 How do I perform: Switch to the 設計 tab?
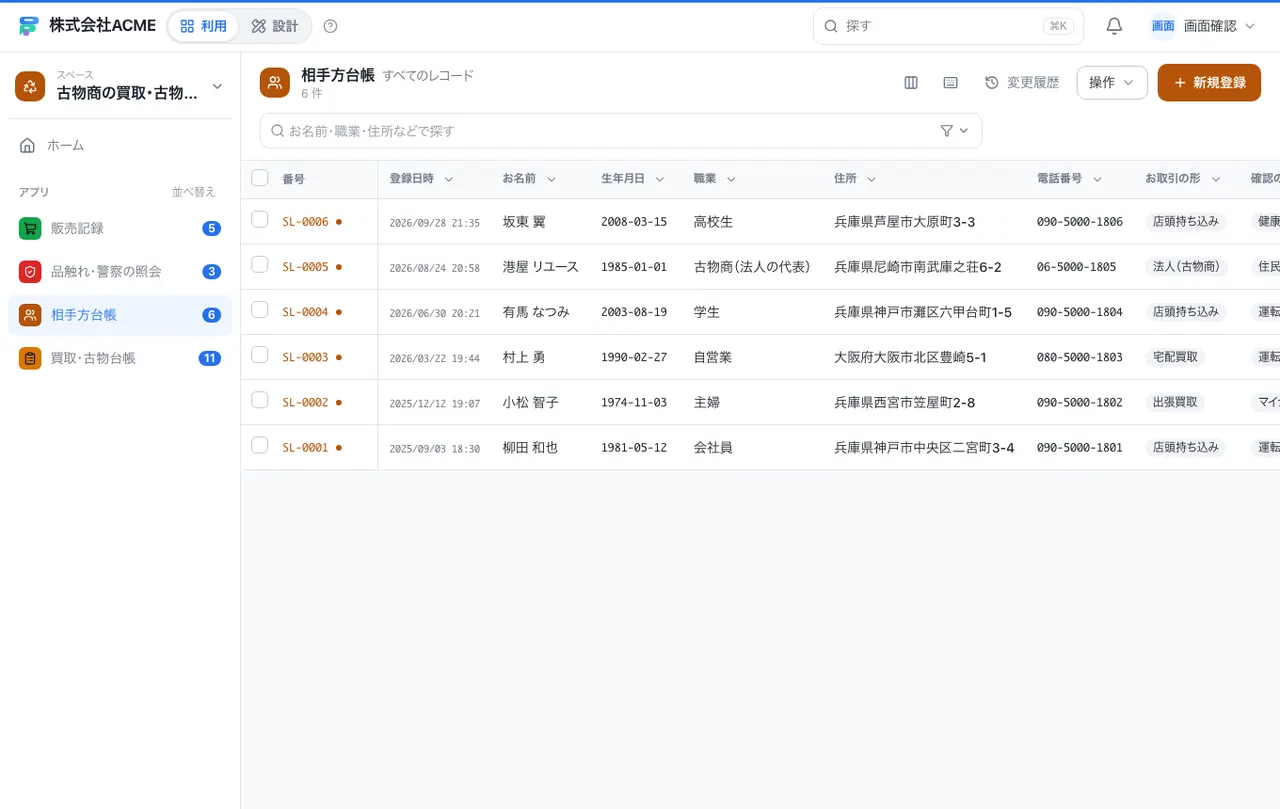point(275,26)
